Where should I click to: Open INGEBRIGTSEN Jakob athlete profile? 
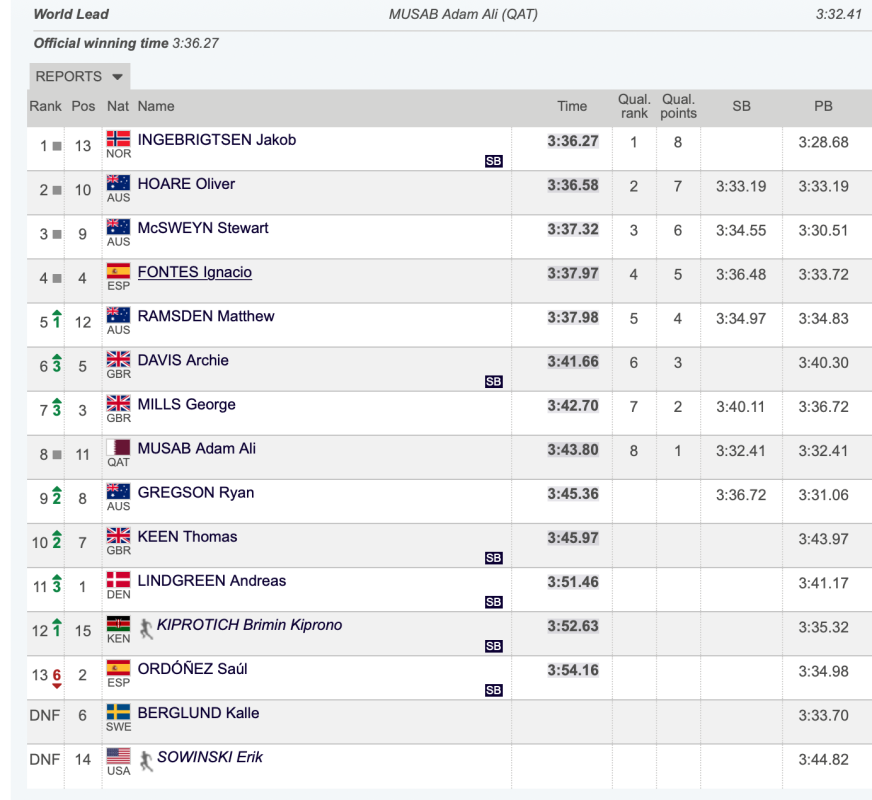point(217,140)
